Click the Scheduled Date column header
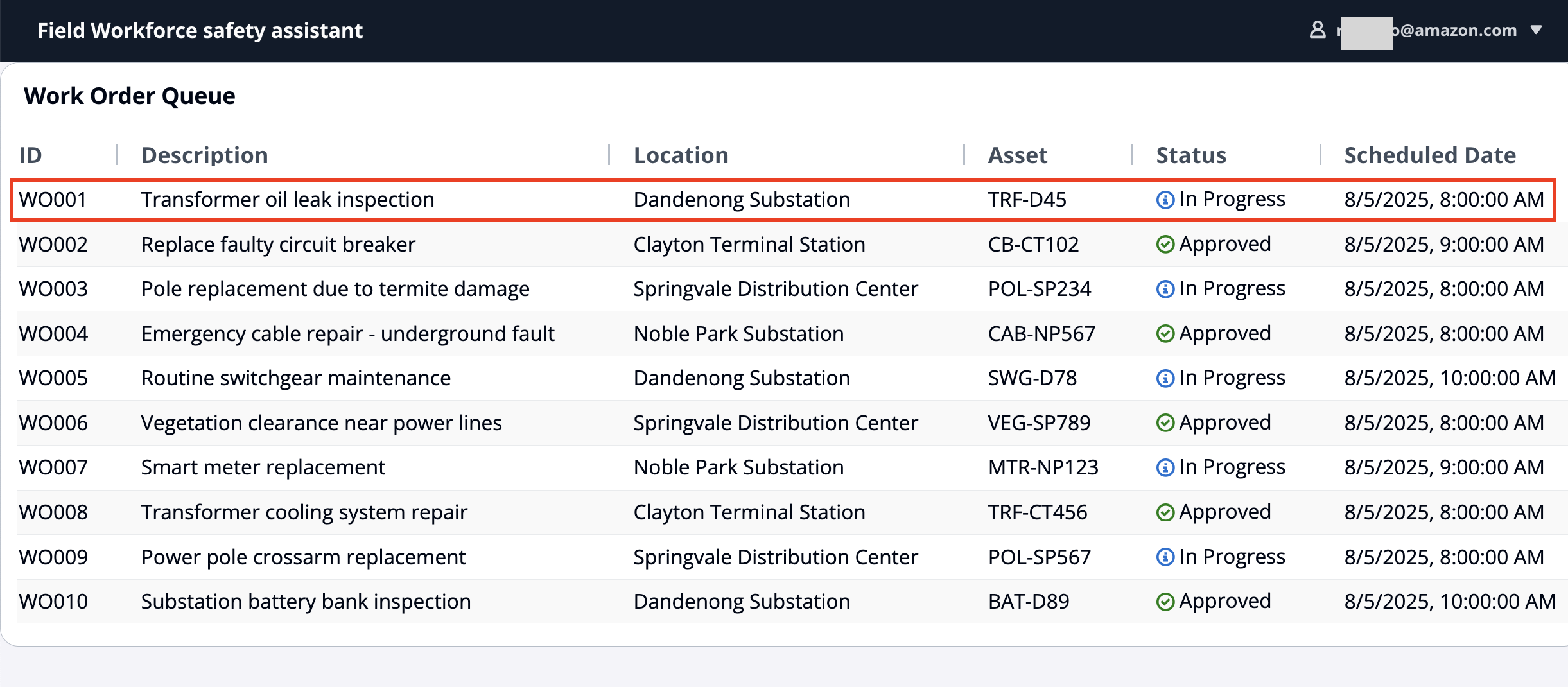The height and width of the screenshot is (687, 1568). 1429,155
